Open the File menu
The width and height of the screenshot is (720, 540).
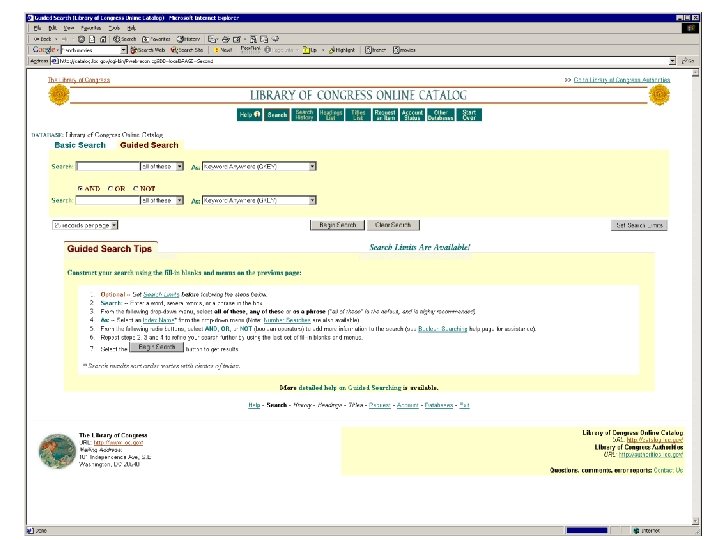pos(38,28)
